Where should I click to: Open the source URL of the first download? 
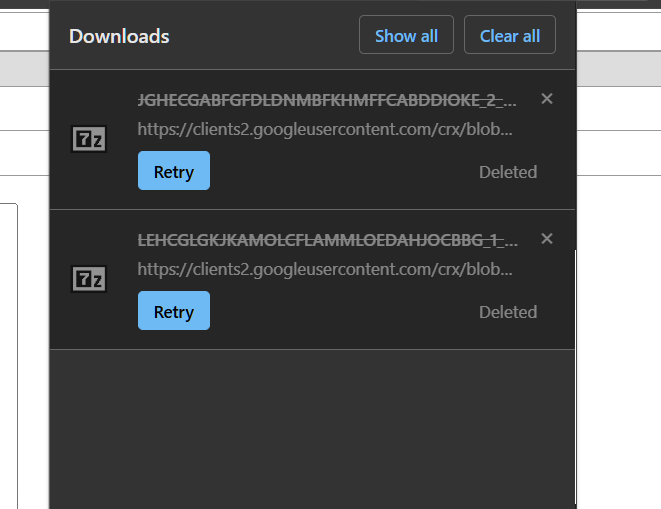(x=325, y=130)
